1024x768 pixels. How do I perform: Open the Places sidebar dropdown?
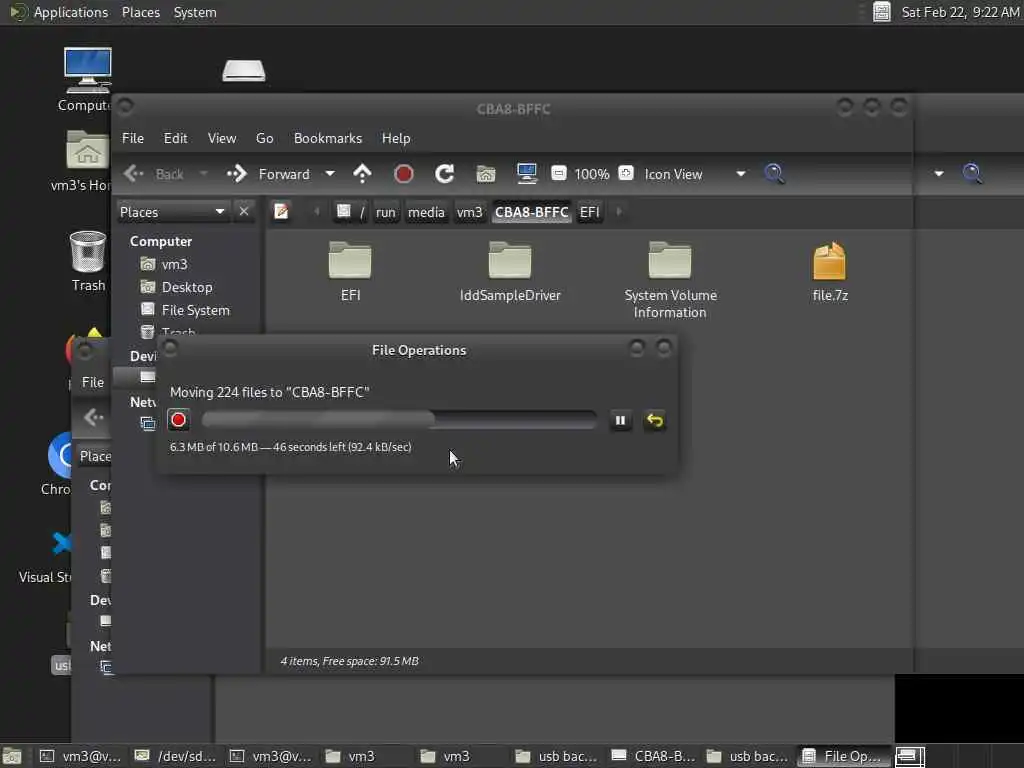tap(172, 212)
